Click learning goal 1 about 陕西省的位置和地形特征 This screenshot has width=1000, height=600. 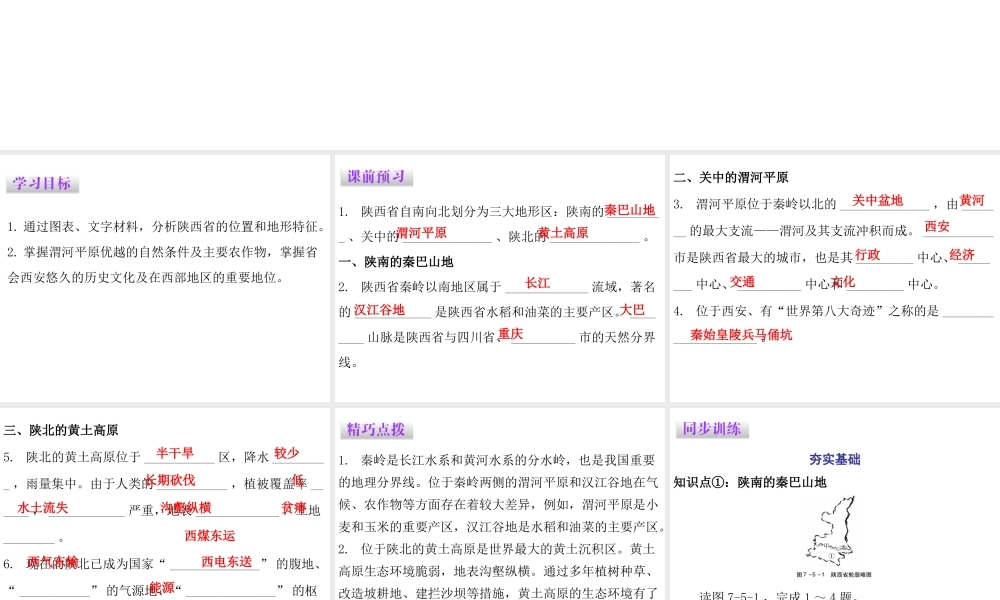(167, 226)
